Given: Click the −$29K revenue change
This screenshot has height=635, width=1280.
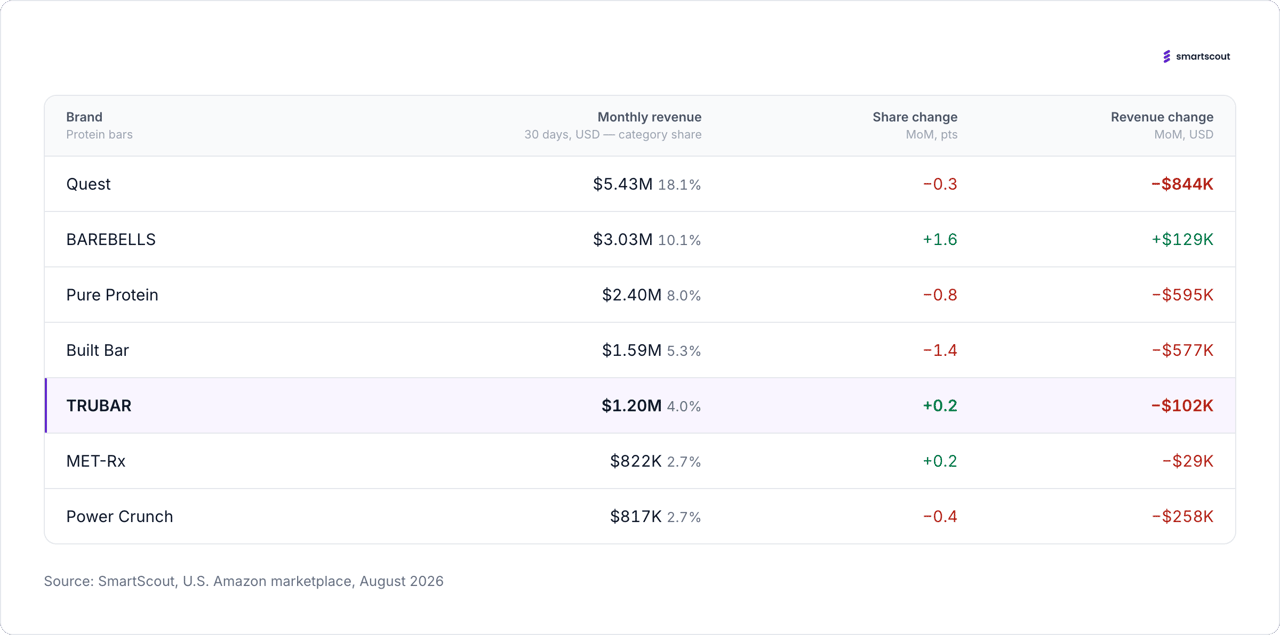Looking at the screenshot, I should click(x=1188, y=461).
